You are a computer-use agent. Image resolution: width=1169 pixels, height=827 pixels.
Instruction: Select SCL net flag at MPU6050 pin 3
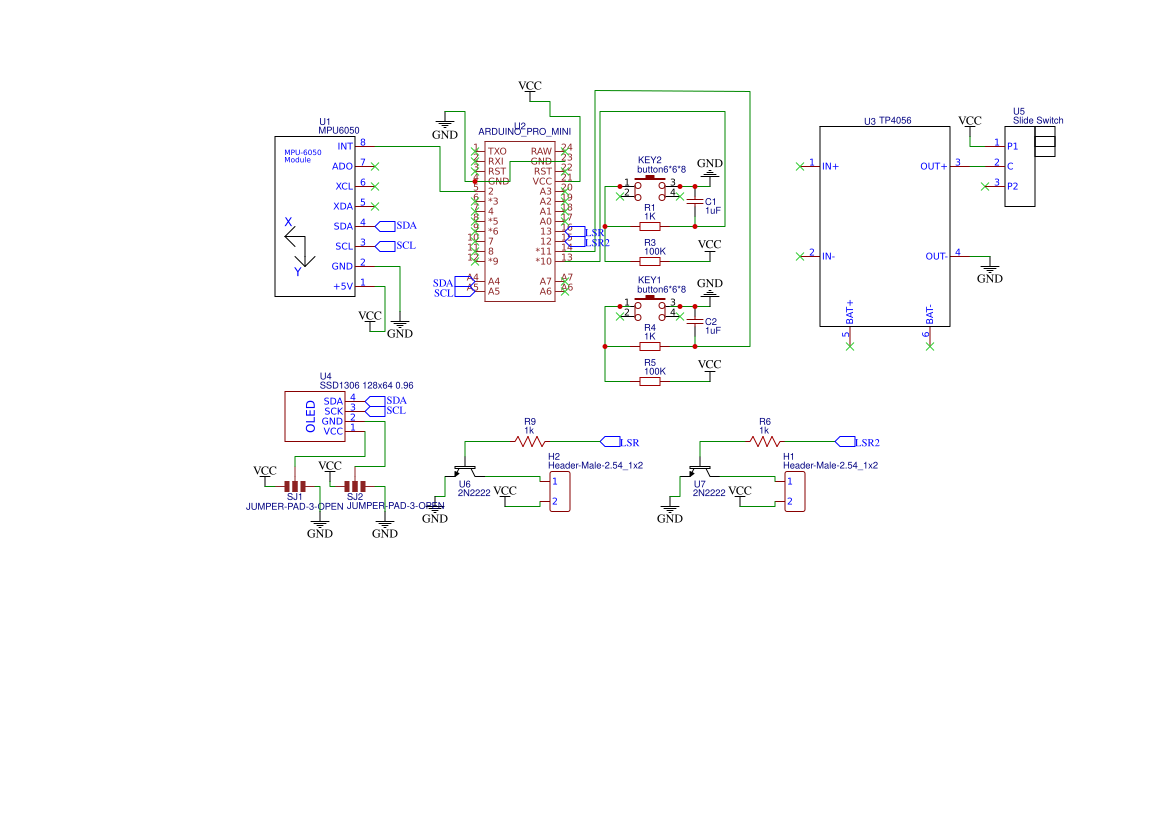coord(385,246)
